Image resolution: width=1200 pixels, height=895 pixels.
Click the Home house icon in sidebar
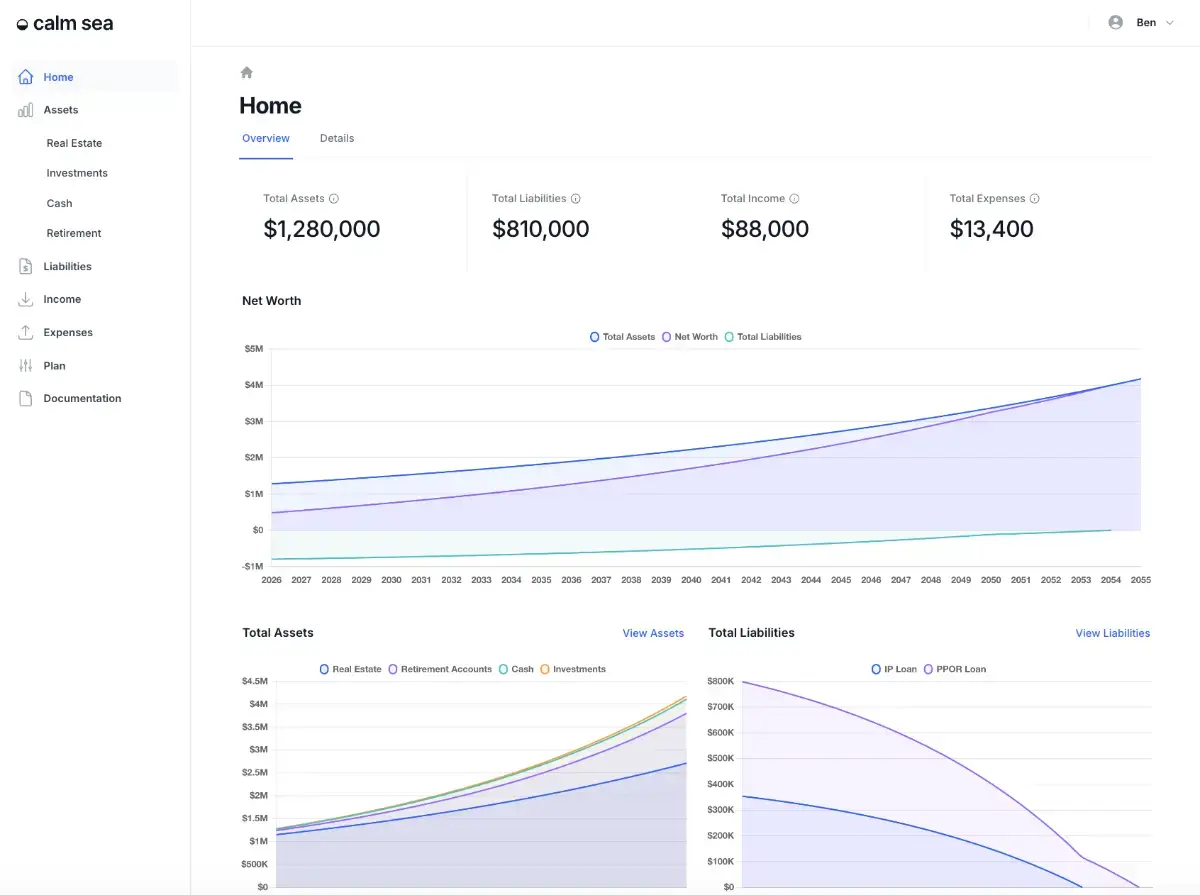tap(26, 77)
